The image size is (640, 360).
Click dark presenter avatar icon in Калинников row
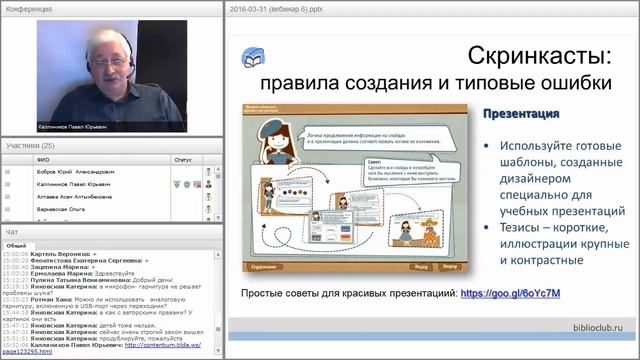point(209,184)
